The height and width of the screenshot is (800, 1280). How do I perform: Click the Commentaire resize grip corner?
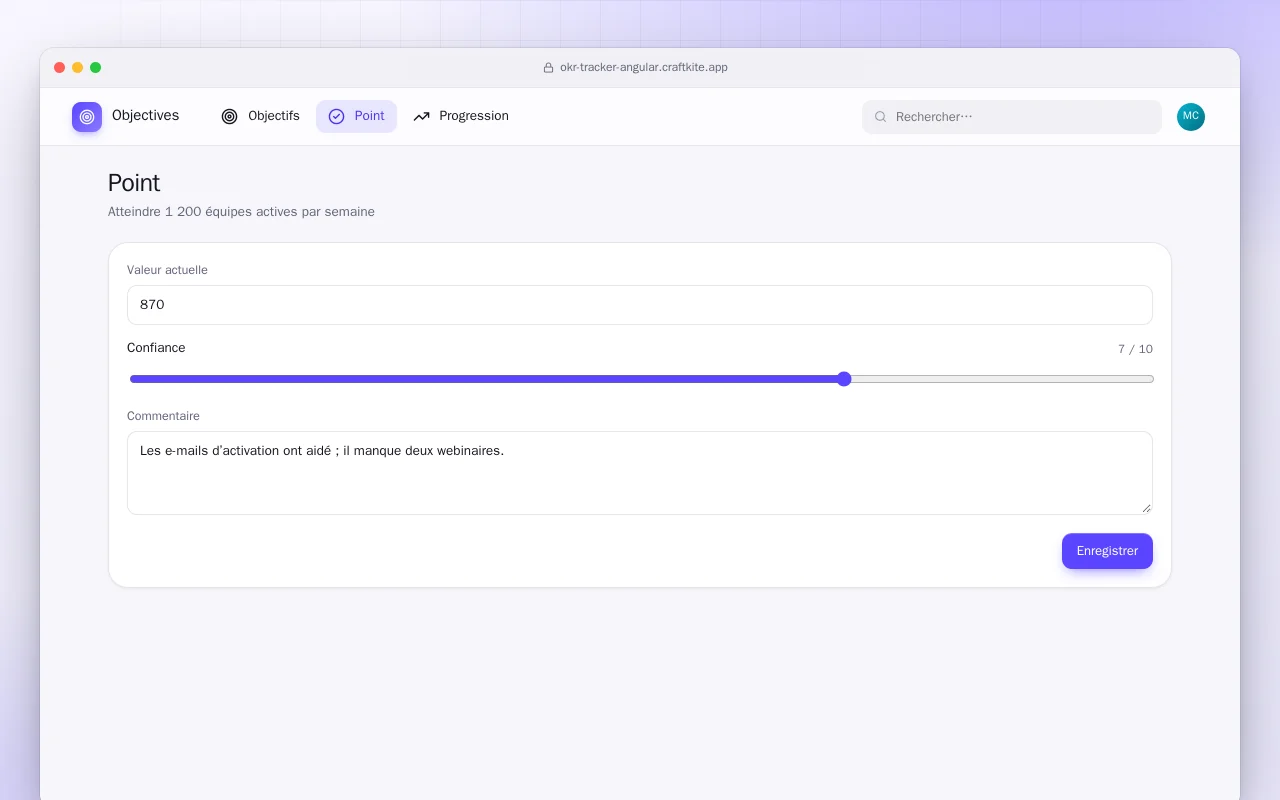click(1146, 508)
